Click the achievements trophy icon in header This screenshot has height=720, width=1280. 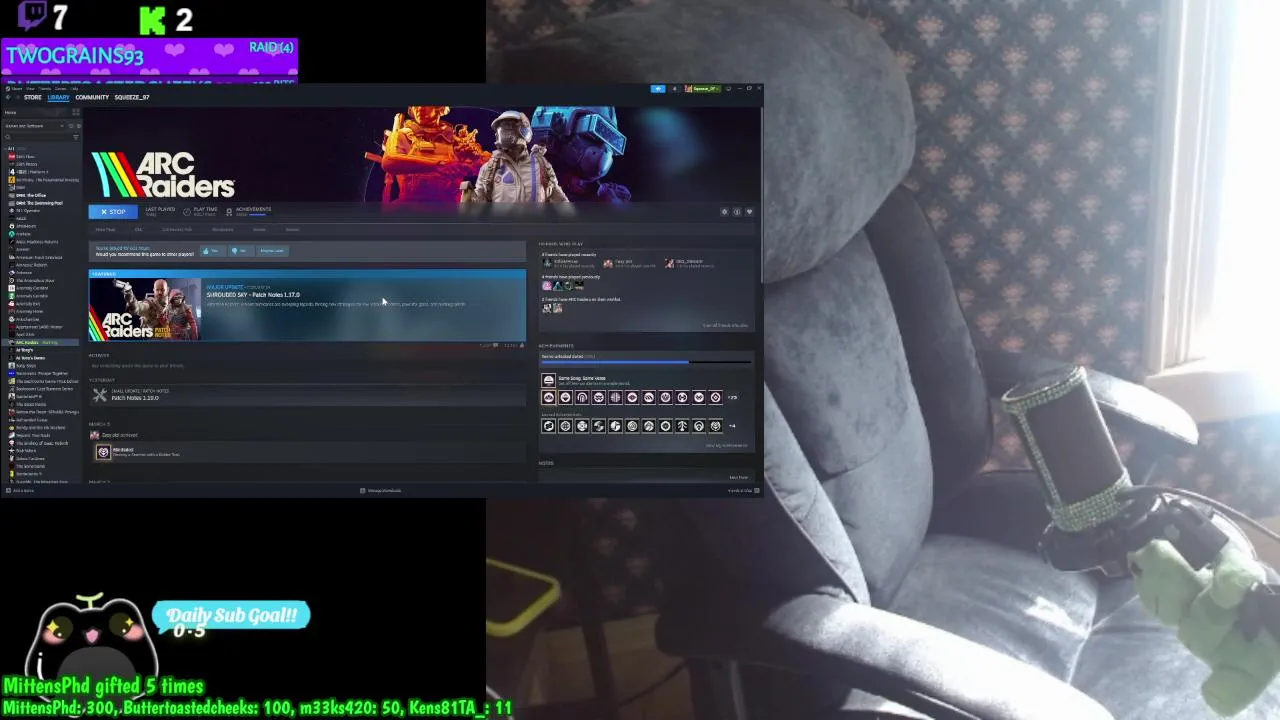point(229,212)
